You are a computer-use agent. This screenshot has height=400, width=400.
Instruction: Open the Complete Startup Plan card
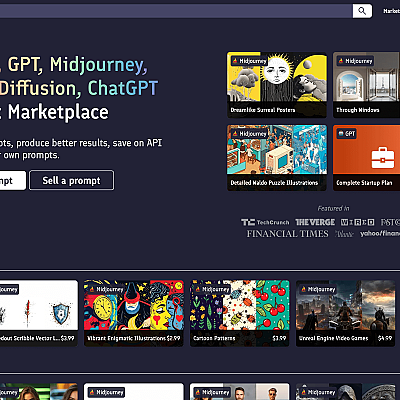coord(366,158)
